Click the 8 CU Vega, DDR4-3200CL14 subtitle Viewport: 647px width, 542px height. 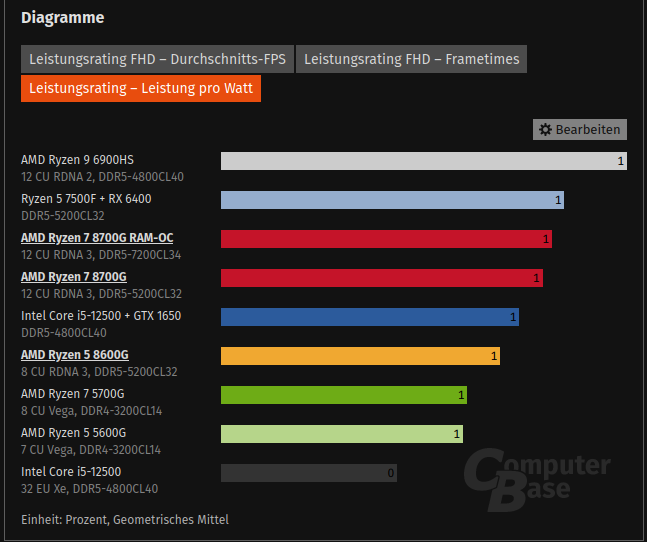pos(92,411)
